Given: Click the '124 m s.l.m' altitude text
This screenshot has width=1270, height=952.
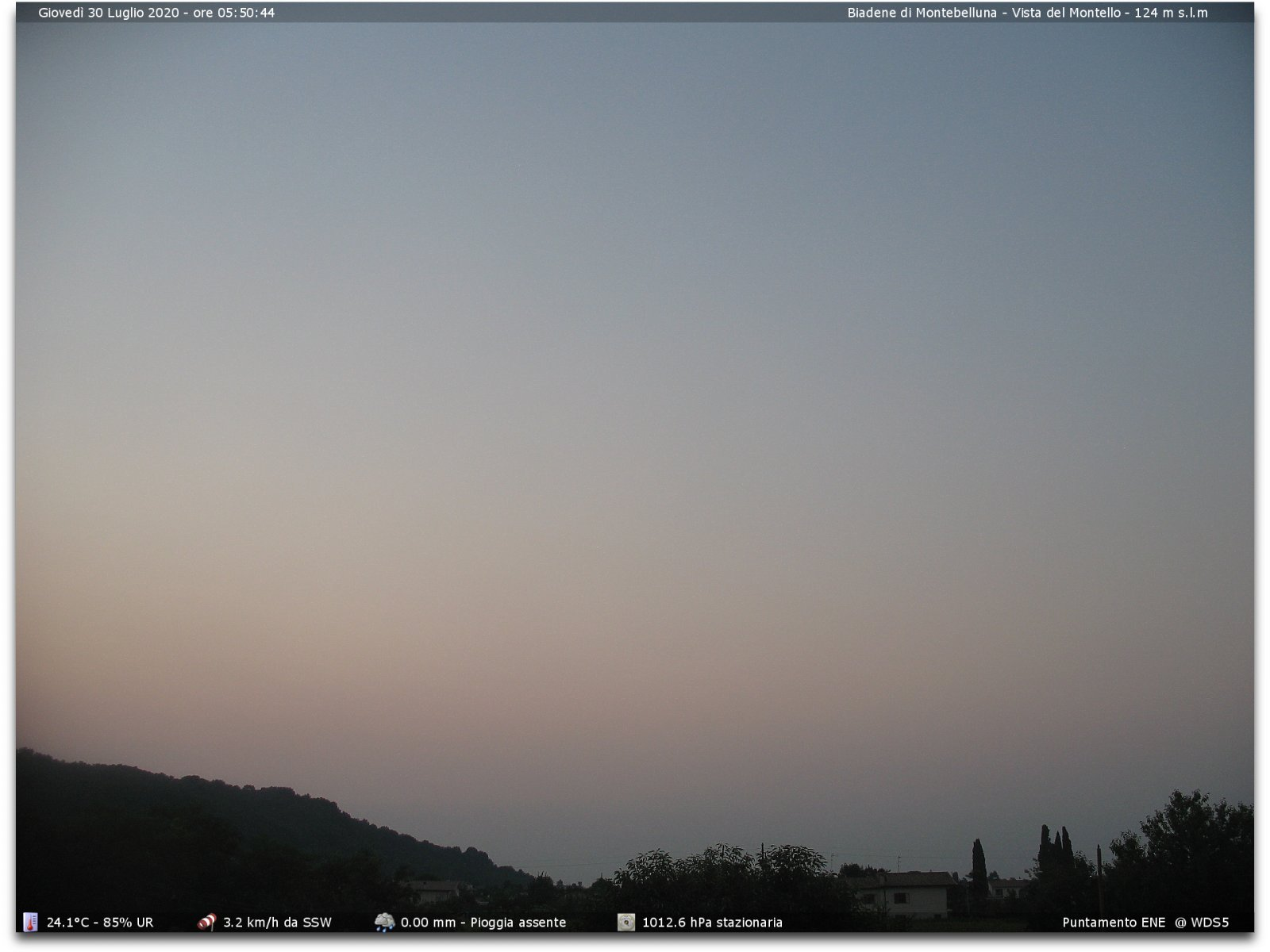Looking at the screenshot, I should (1171, 13).
